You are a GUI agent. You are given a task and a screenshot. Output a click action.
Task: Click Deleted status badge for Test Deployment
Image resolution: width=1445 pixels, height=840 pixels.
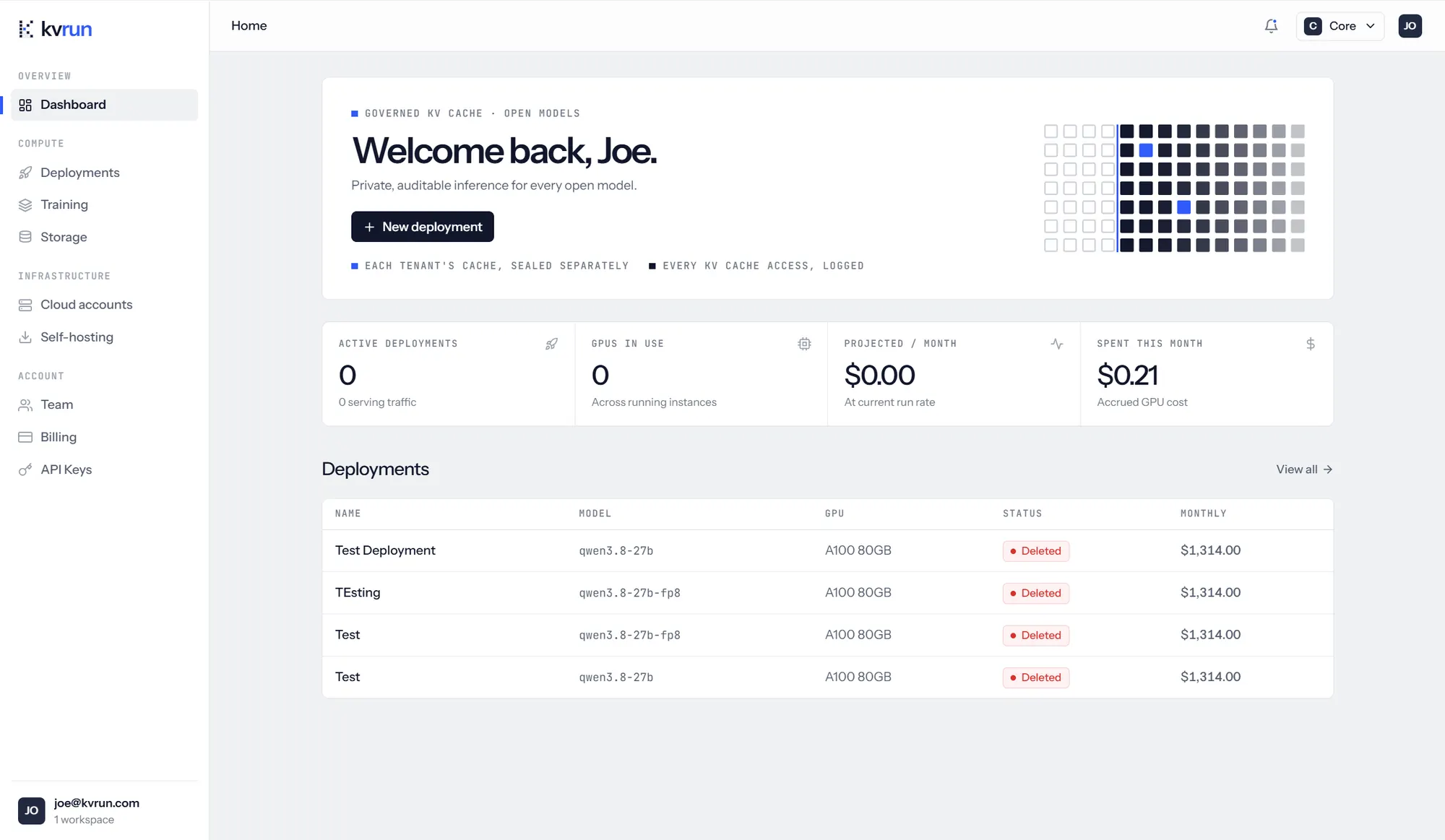click(1035, 551)
